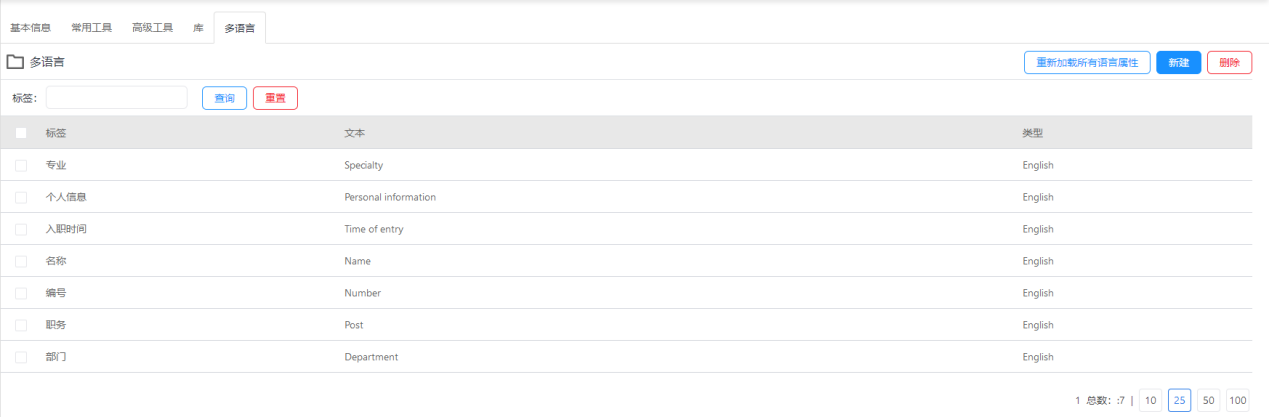The height and width of the screenshot is (417, 1269).
Task: Click the 重新加载所有语言属性 button
Action: (x=1088, y=62)
